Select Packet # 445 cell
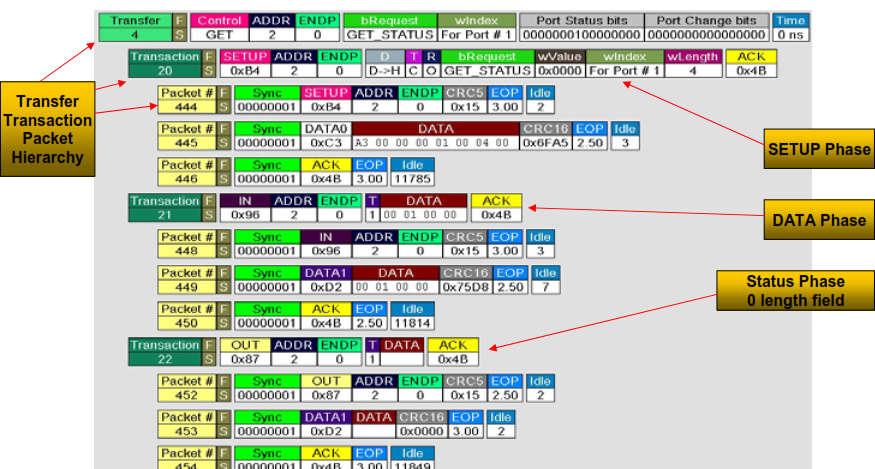Image resolution: width=875 pixels, height=469 pixels. click(187, 136)
